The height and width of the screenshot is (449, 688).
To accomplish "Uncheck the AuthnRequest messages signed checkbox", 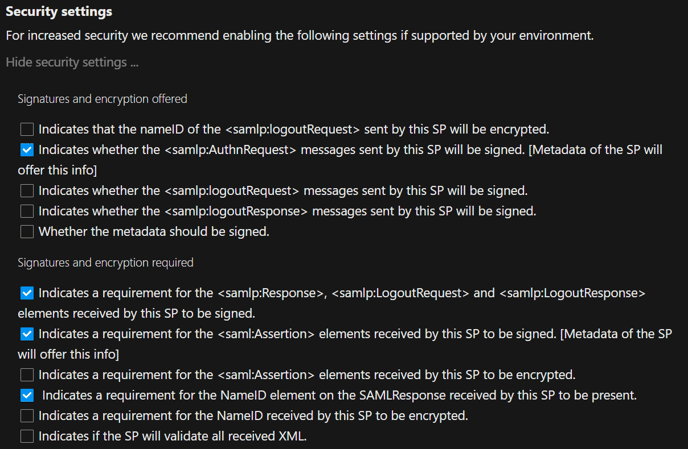I will 27,150.
